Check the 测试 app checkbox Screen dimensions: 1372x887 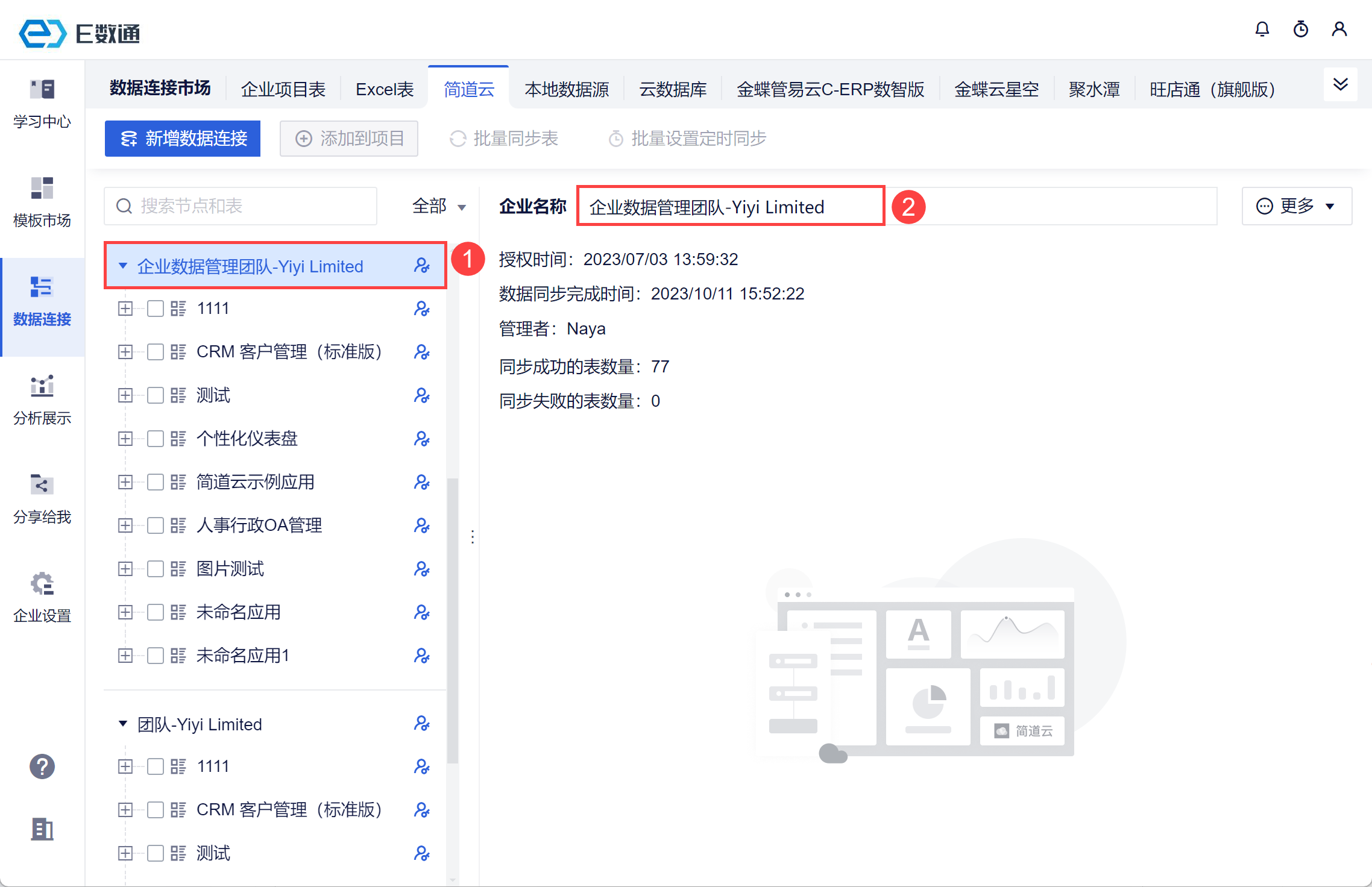(x=156, y=395)
